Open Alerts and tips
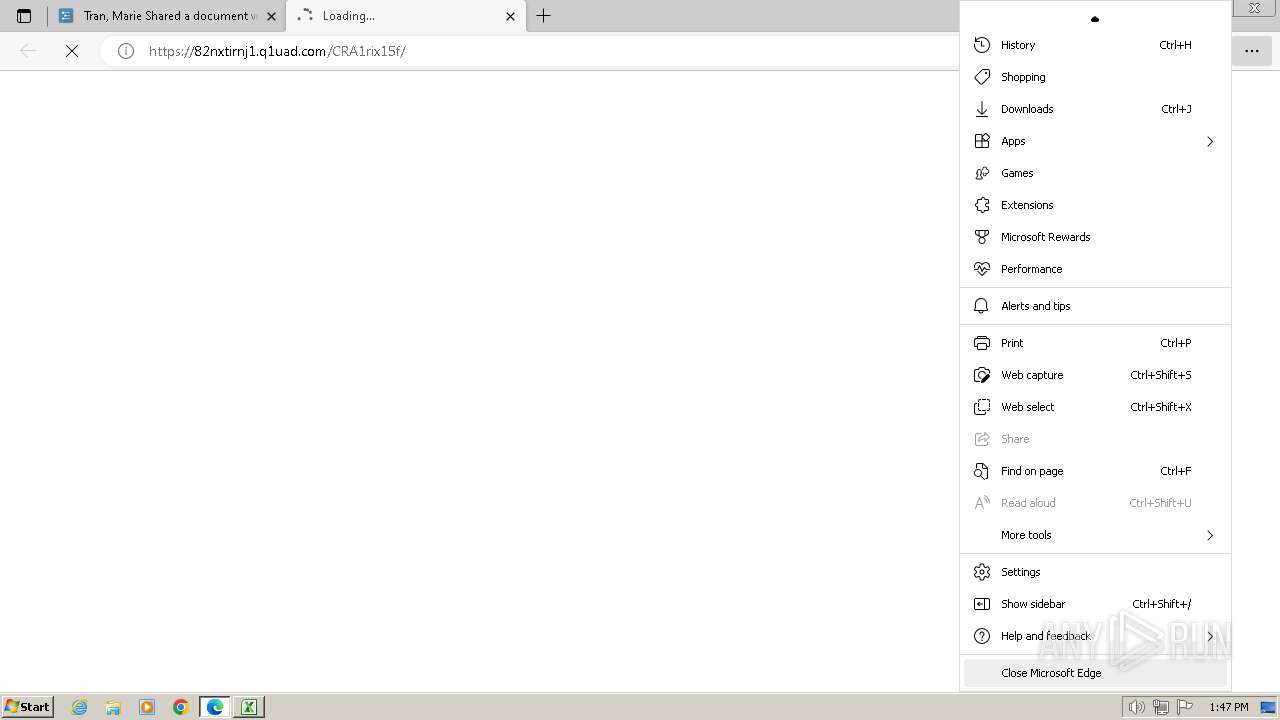 click(x=1095, y=306)
